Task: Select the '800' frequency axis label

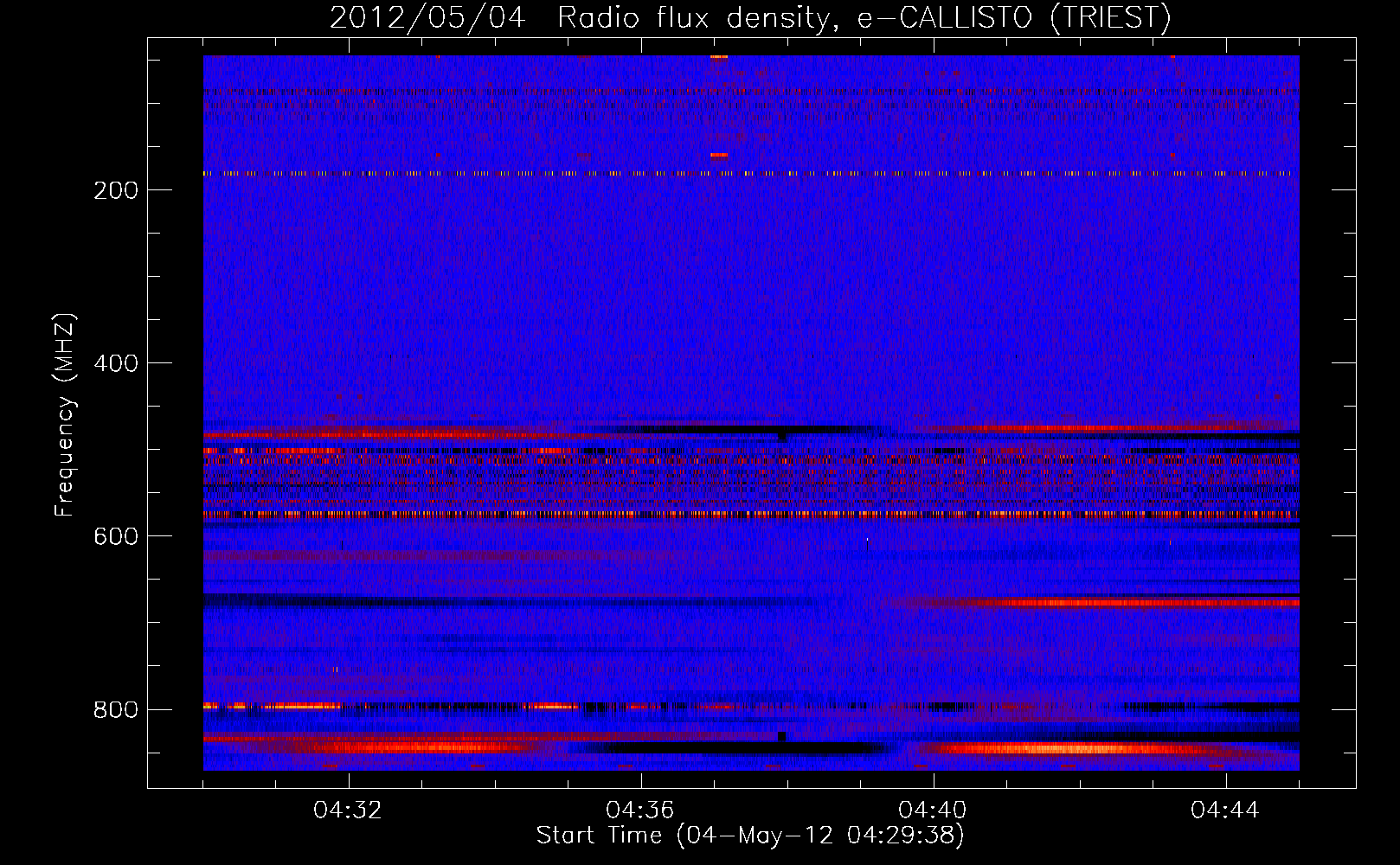Action: tap(116, 709)
